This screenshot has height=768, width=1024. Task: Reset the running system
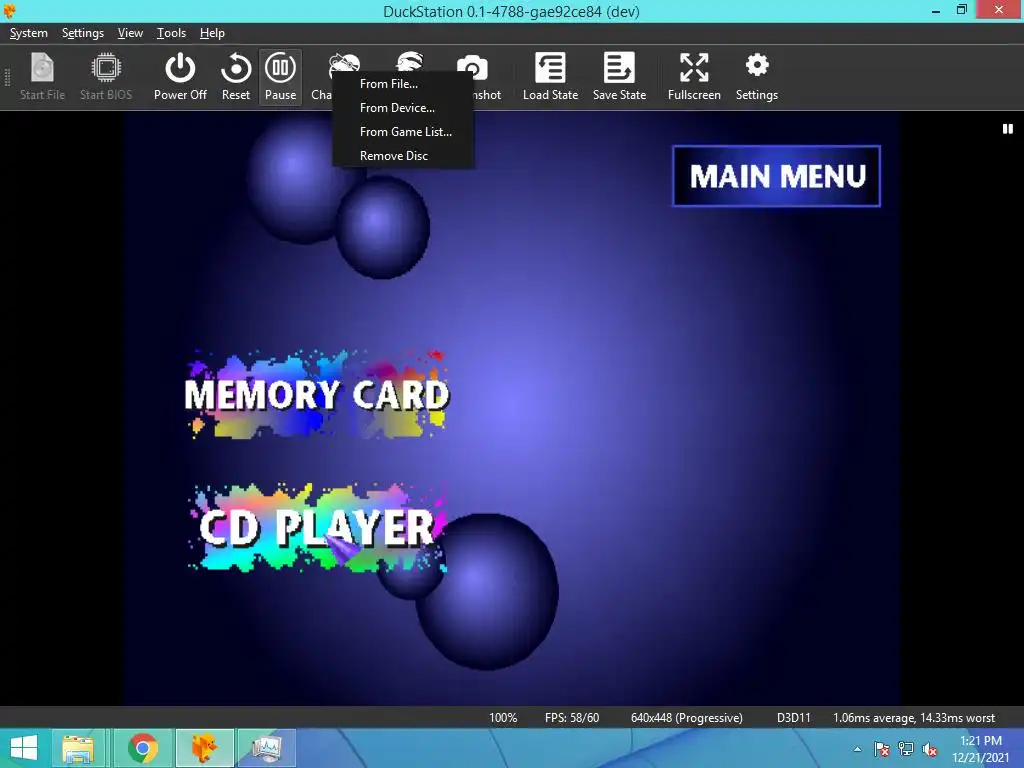pyautogui.click(x=236, y=76)
